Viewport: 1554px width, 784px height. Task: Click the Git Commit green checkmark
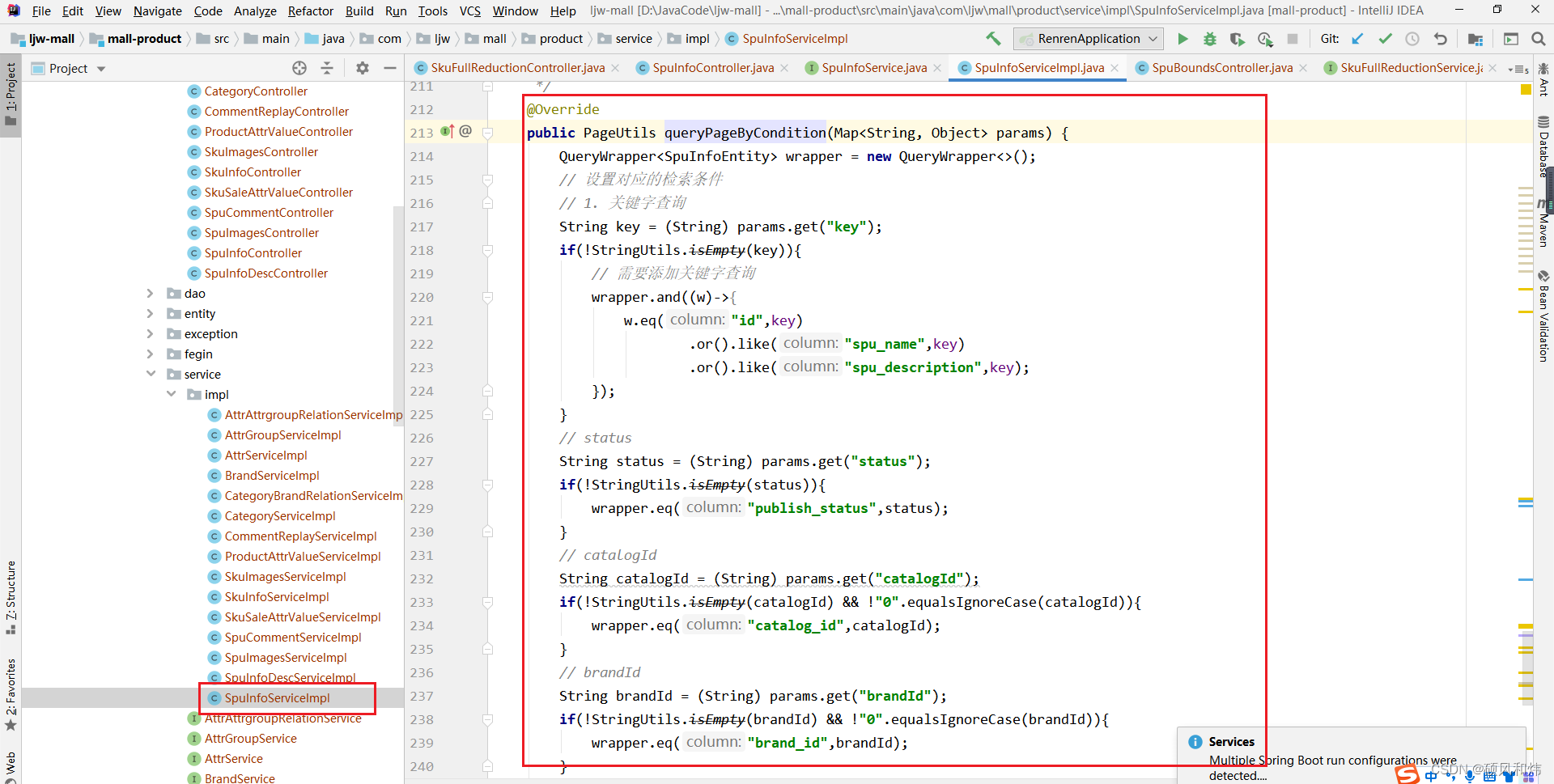pyautogui.click(x=1386, y=39)
